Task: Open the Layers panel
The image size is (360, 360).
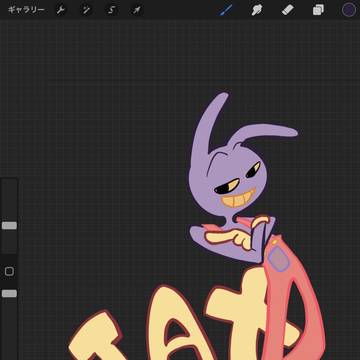Action: [318, 10]
